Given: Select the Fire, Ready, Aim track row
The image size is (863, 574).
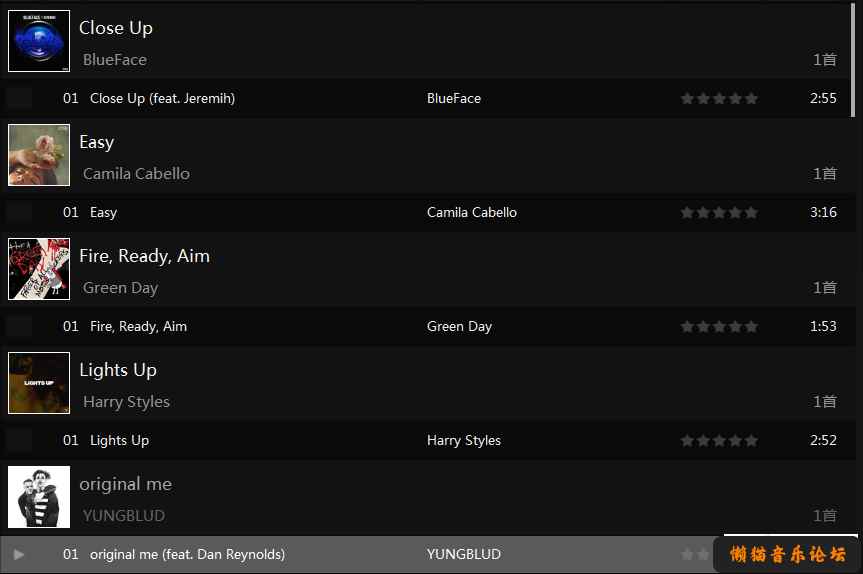Looking at the screenshot, I should point(427,326).
